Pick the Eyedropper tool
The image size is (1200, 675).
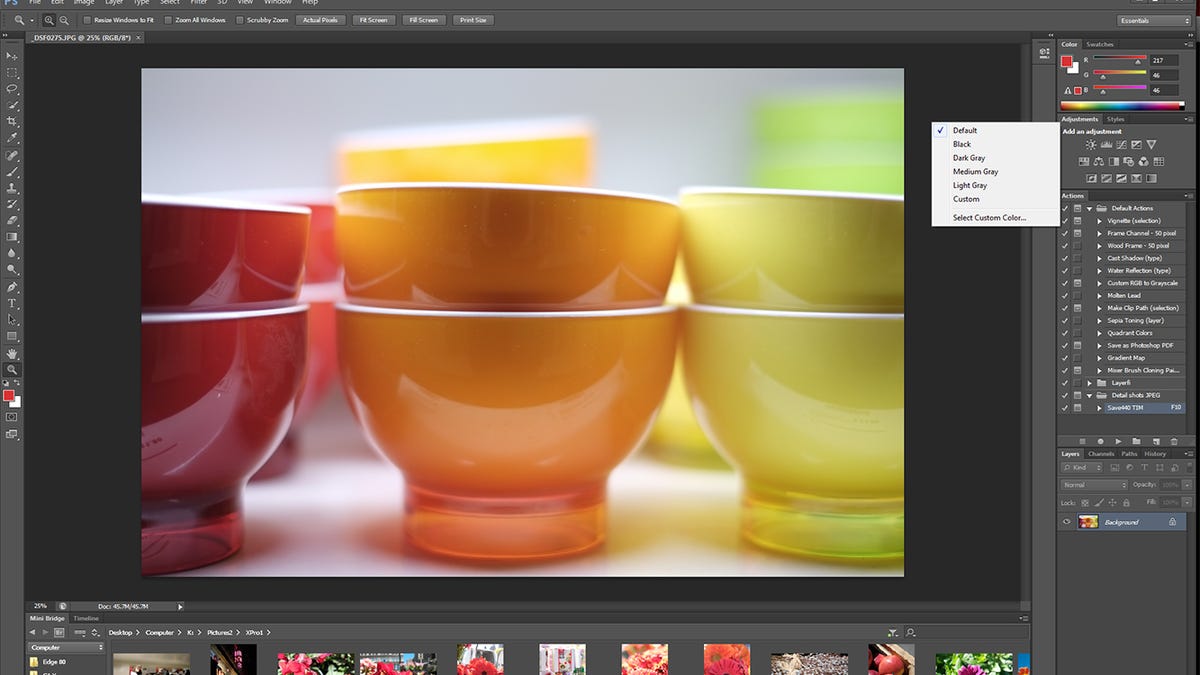[12, 137]
